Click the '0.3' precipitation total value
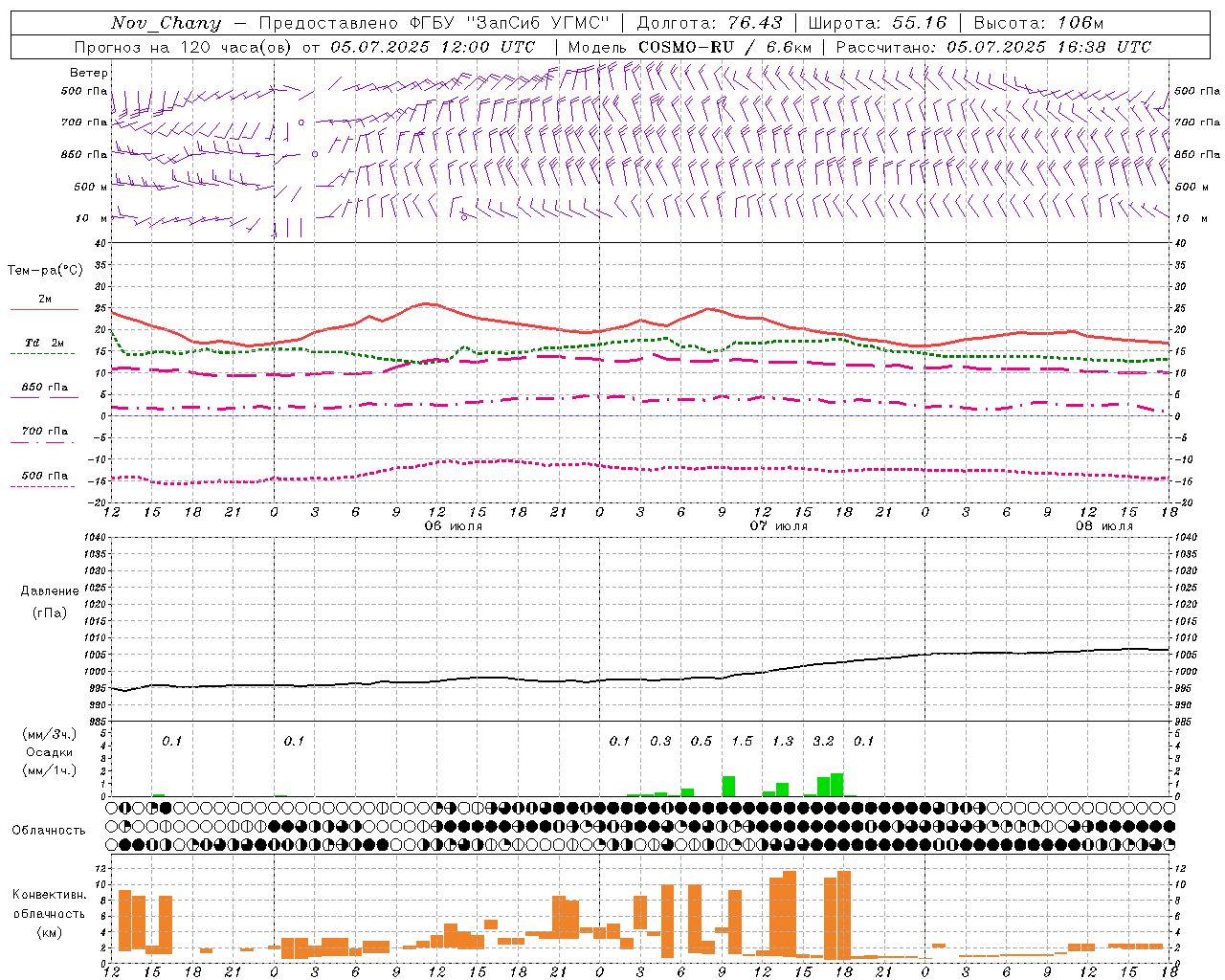This screenshot has width=1225, height=980. point(660,741)
